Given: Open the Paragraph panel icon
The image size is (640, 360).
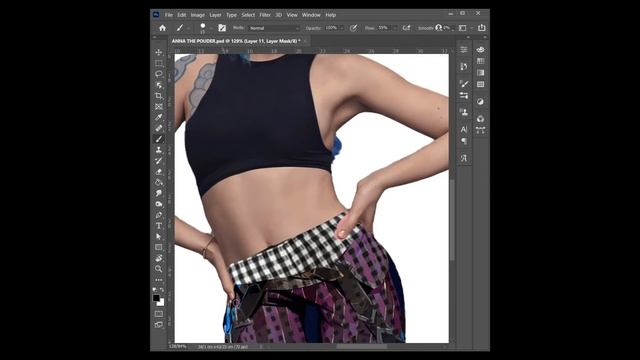Looking at the screenshot, I should 464,141.
